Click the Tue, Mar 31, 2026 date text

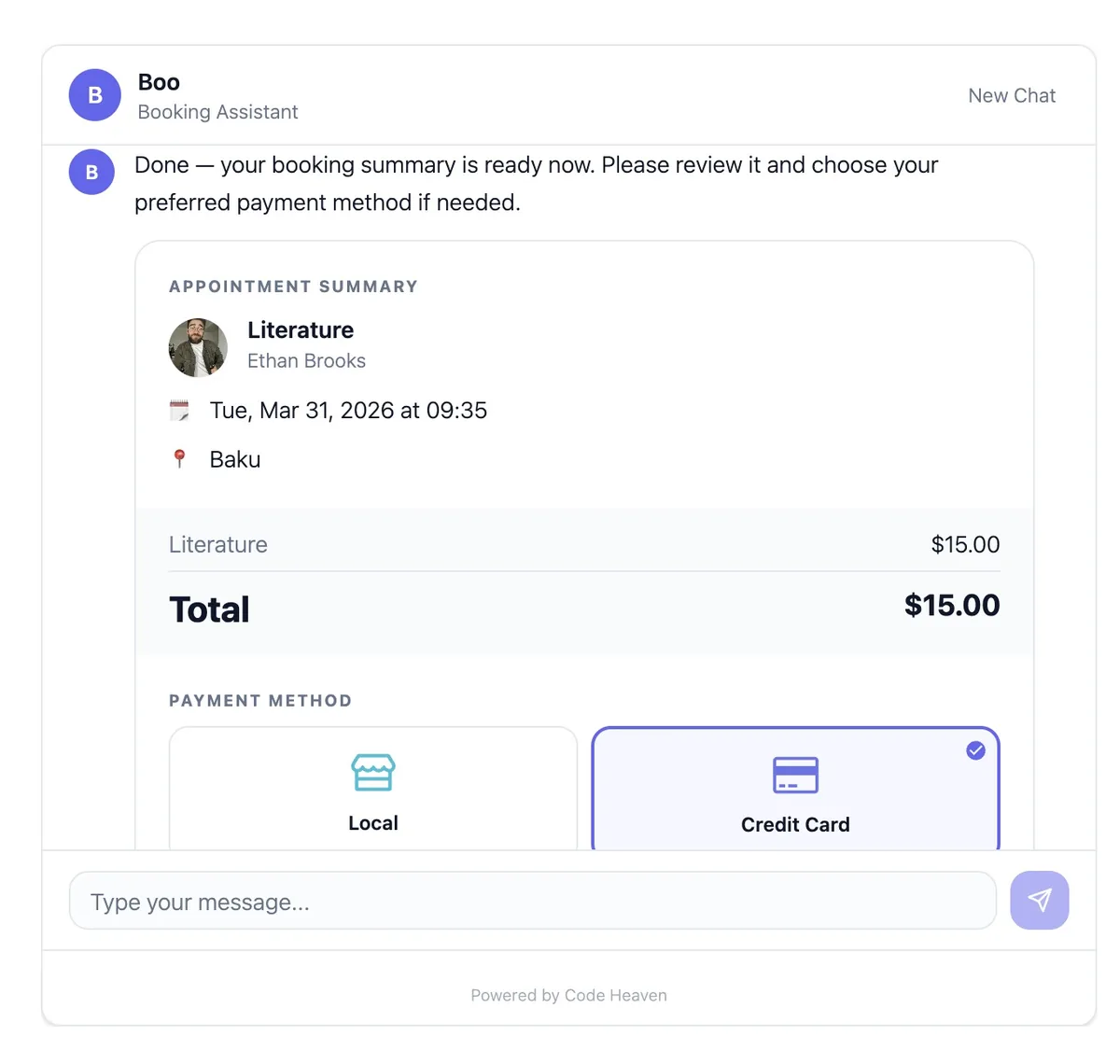[x=348, y=411]
